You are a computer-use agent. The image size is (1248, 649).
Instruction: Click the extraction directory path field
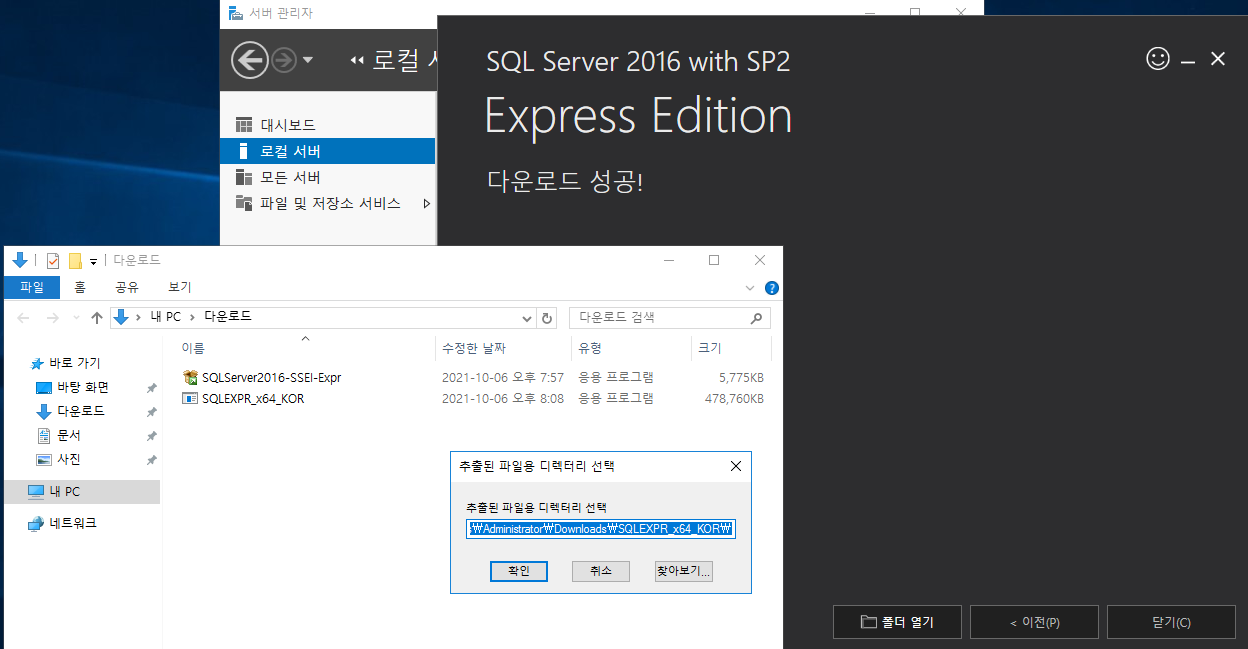point(601,529)
